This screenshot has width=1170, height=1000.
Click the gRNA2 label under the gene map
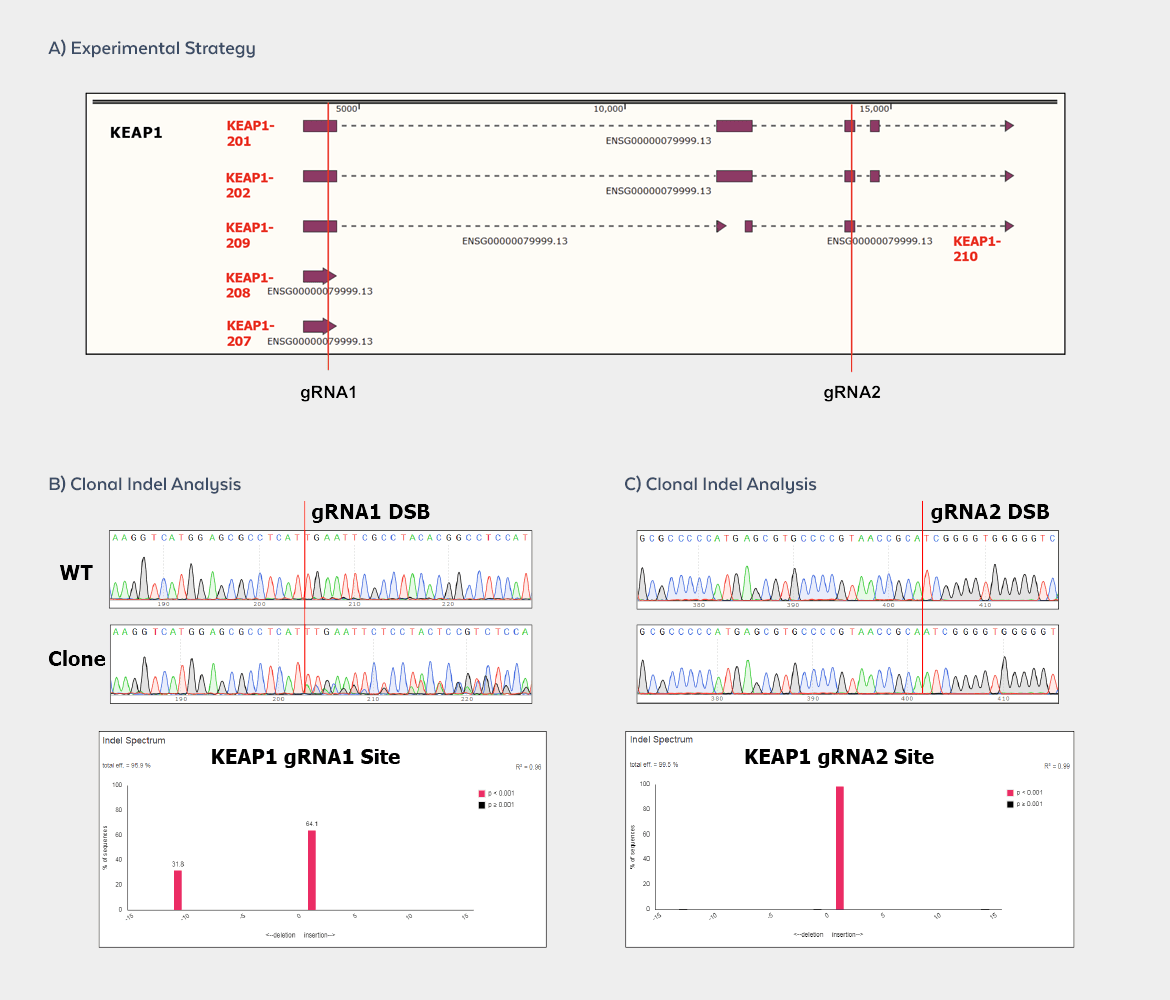point(852,392)
